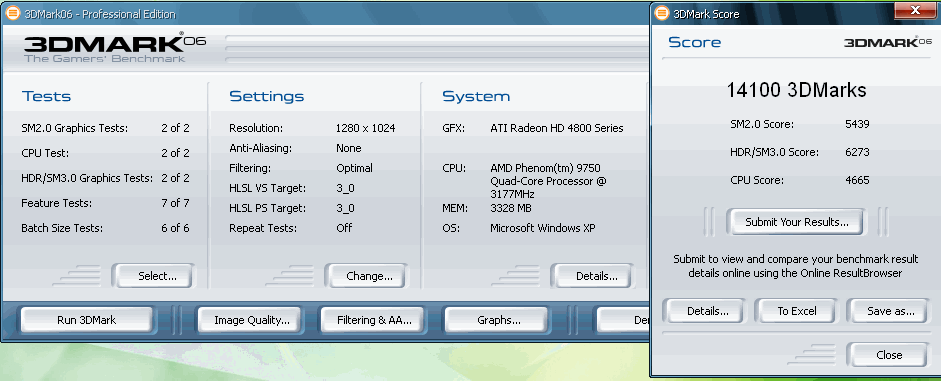941x381 pixels.
Task: Click the Online ResultBrowser description text
Action: pyautogui.click(x=796, y=266)
